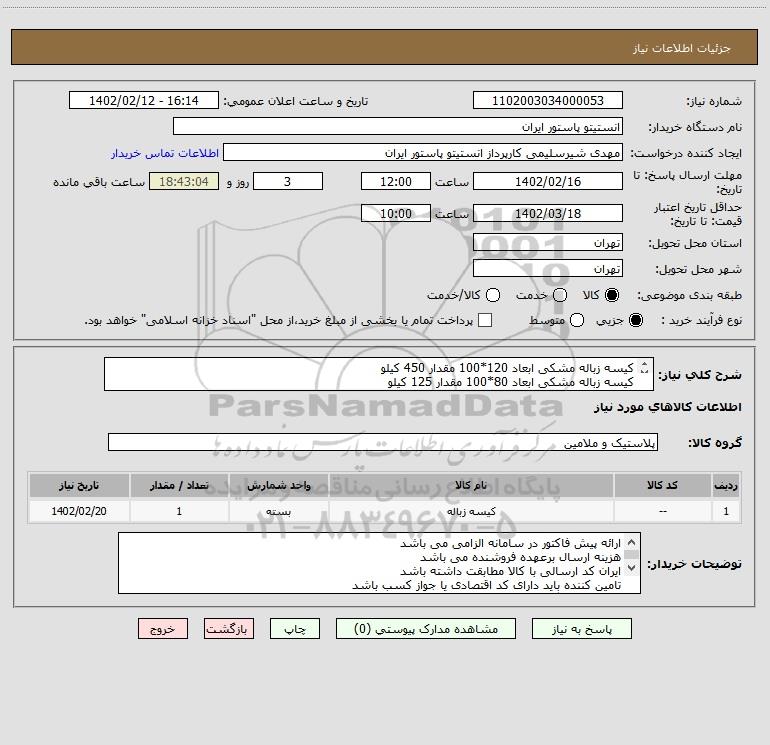Screen dimensions: 770x745
Task: Select the کالا radio button
Action: pyautogui.click(x=612, y=295)
